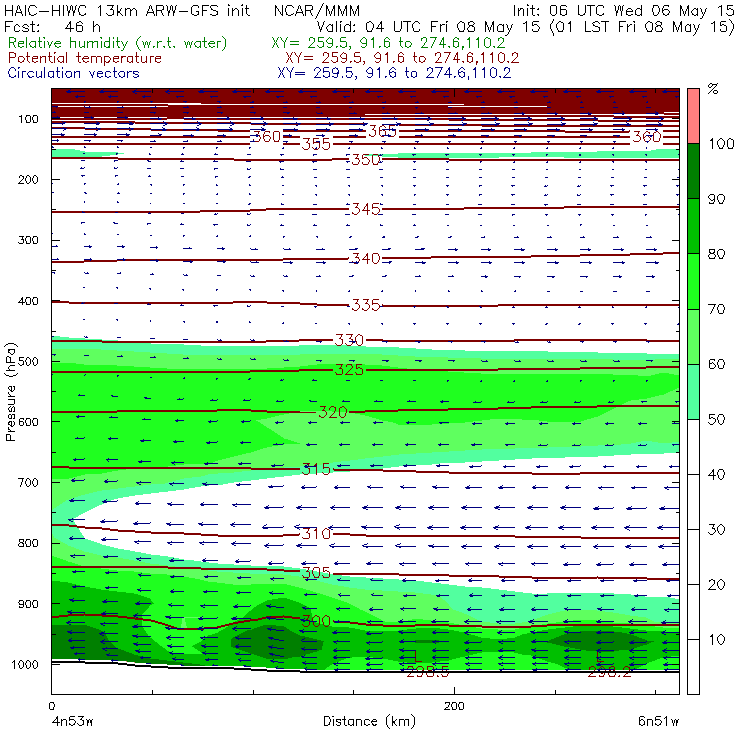
Task: Click the title 'HAIC-HIWC 13km ARW-GFS init'
Action: click(x=126, y=10)
